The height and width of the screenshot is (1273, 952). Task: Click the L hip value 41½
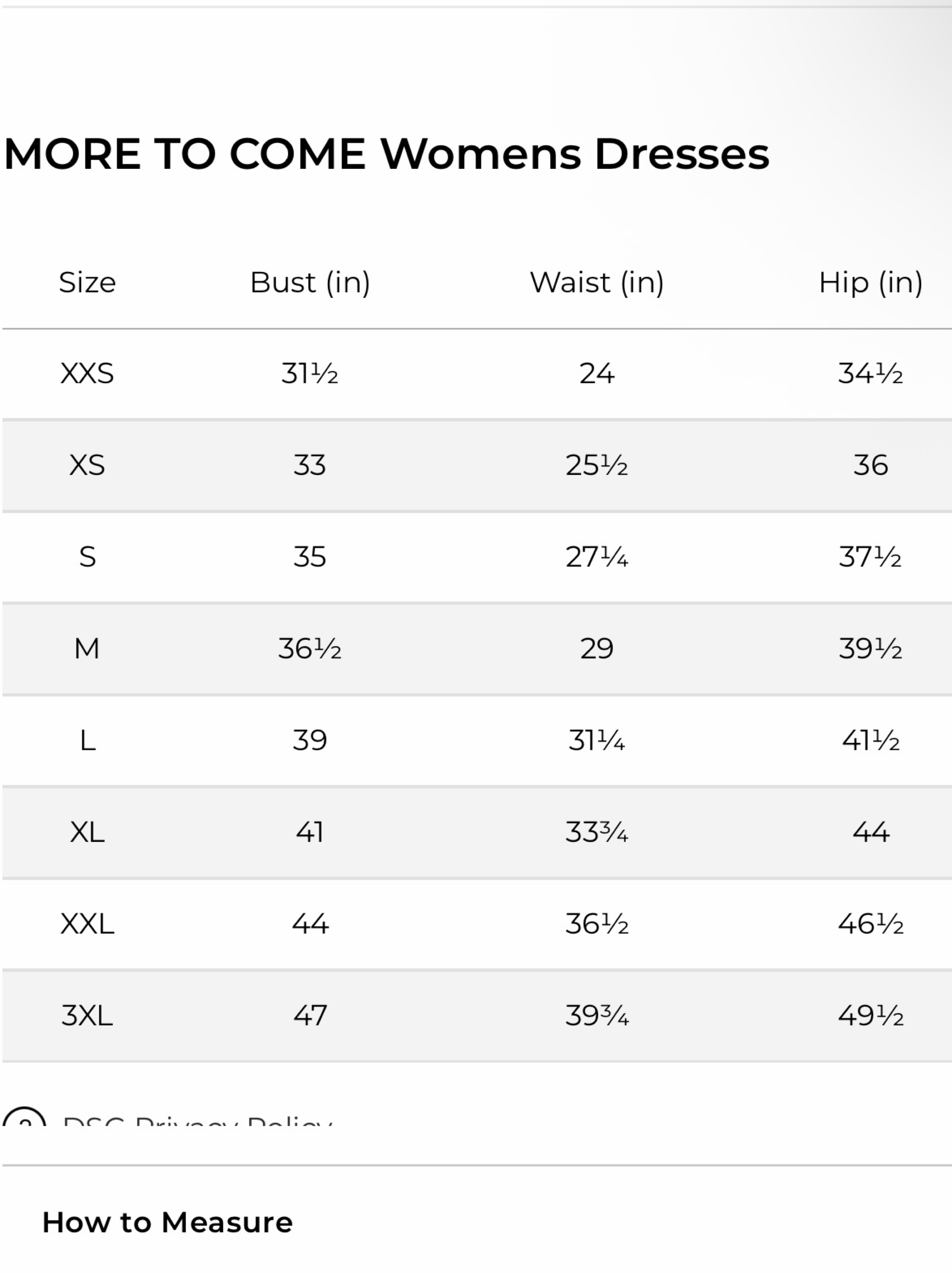[x=871, y=740]
